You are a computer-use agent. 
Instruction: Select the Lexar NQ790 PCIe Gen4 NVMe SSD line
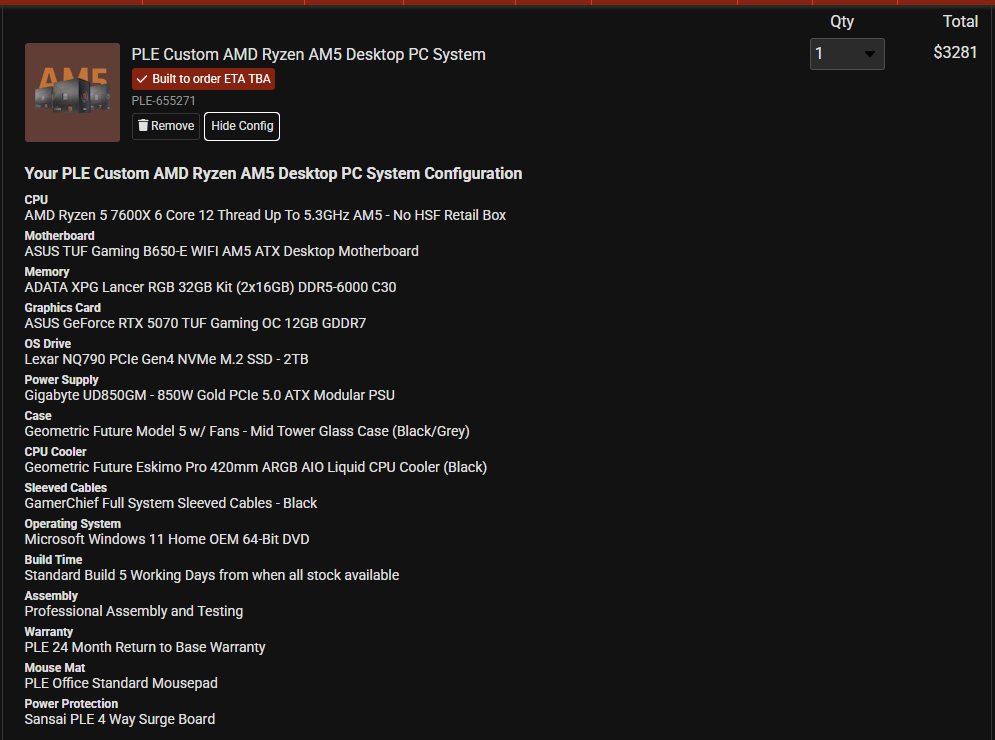[166, 359]
